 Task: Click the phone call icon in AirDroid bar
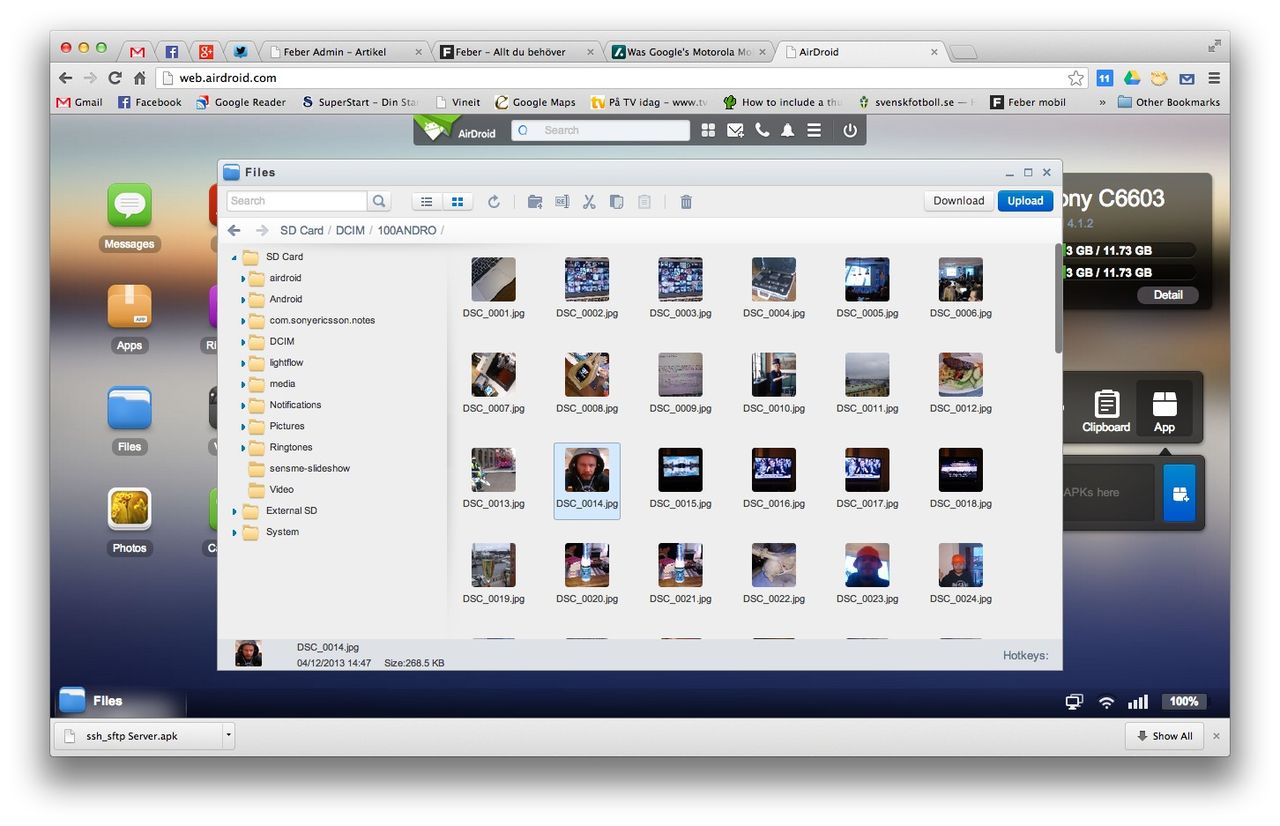(762, 130)
